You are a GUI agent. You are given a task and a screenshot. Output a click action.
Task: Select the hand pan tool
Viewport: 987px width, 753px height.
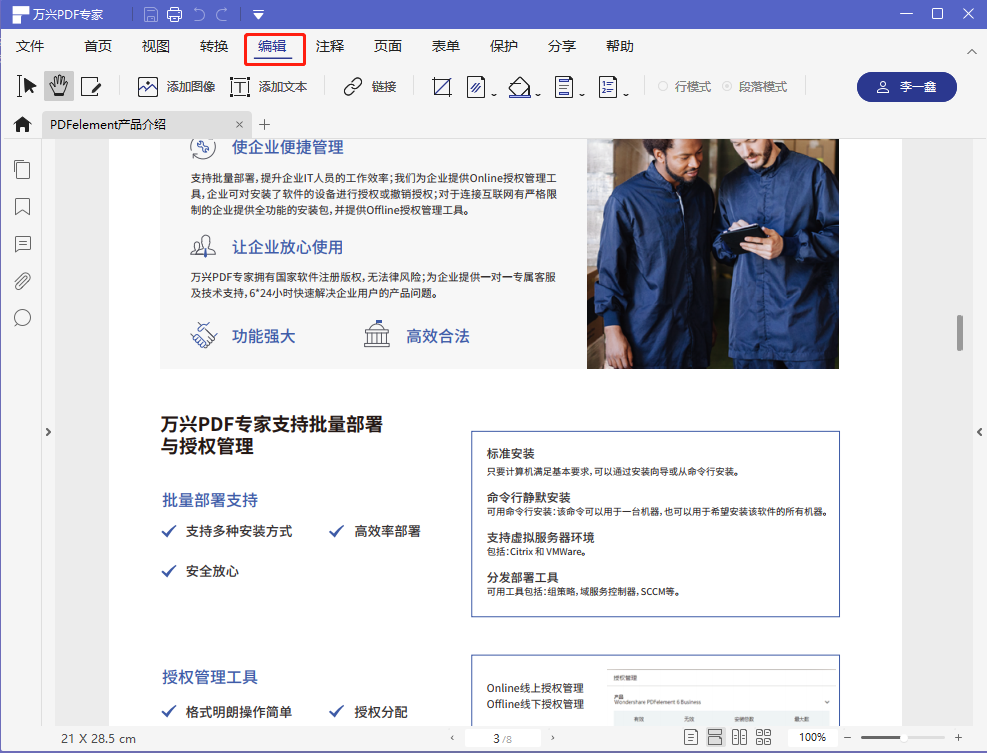pos(58,86)
